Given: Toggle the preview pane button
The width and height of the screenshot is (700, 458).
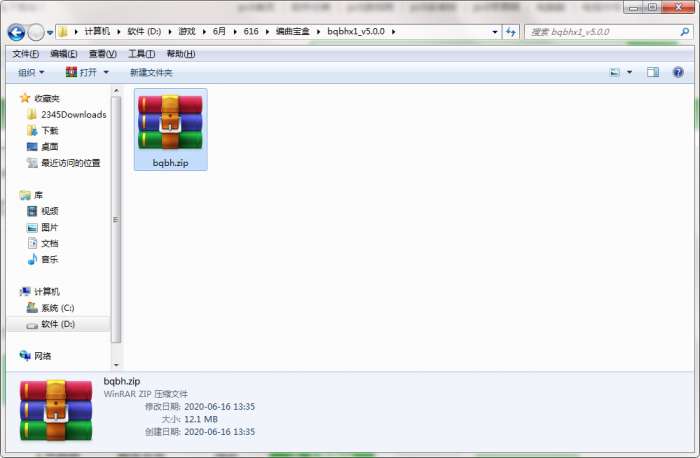Looking at the screenshot, I should pyautogui.click(x=653, y=72).
